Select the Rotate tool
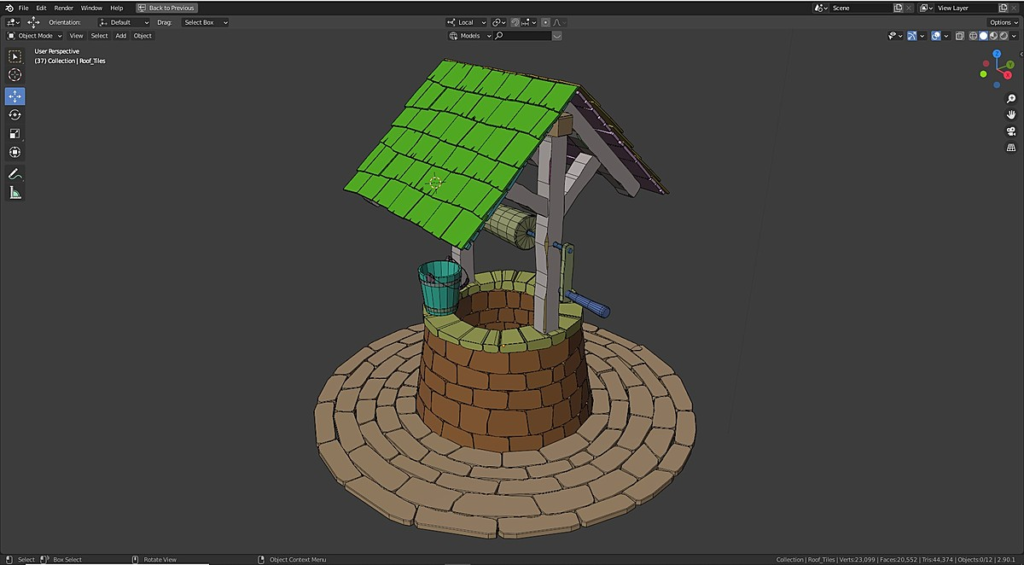 (15, 115)
